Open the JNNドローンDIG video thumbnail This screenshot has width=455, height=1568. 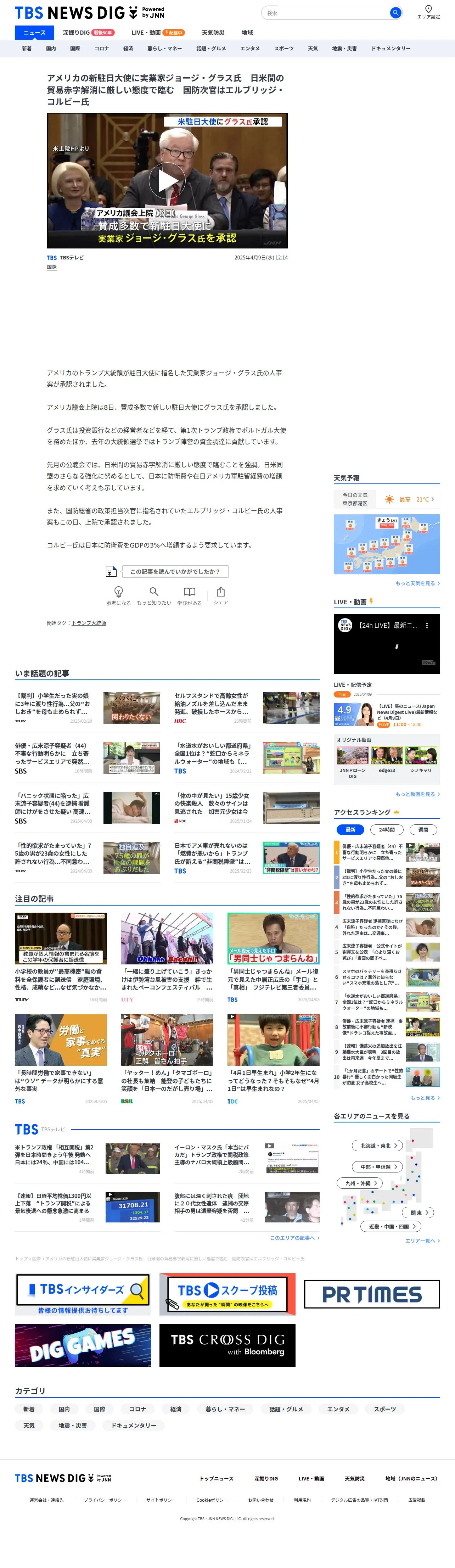pyautogui.click(x=353, y=755)
